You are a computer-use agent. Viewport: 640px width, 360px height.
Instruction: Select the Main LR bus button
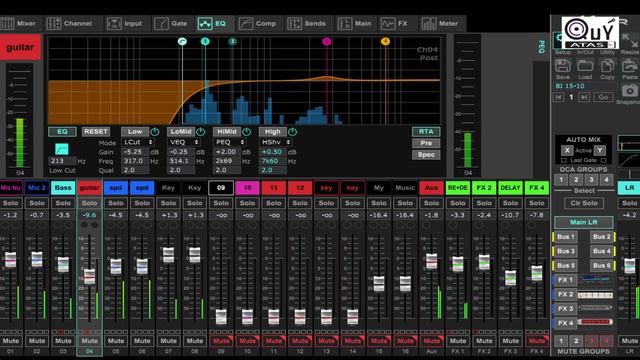[584, 222]
